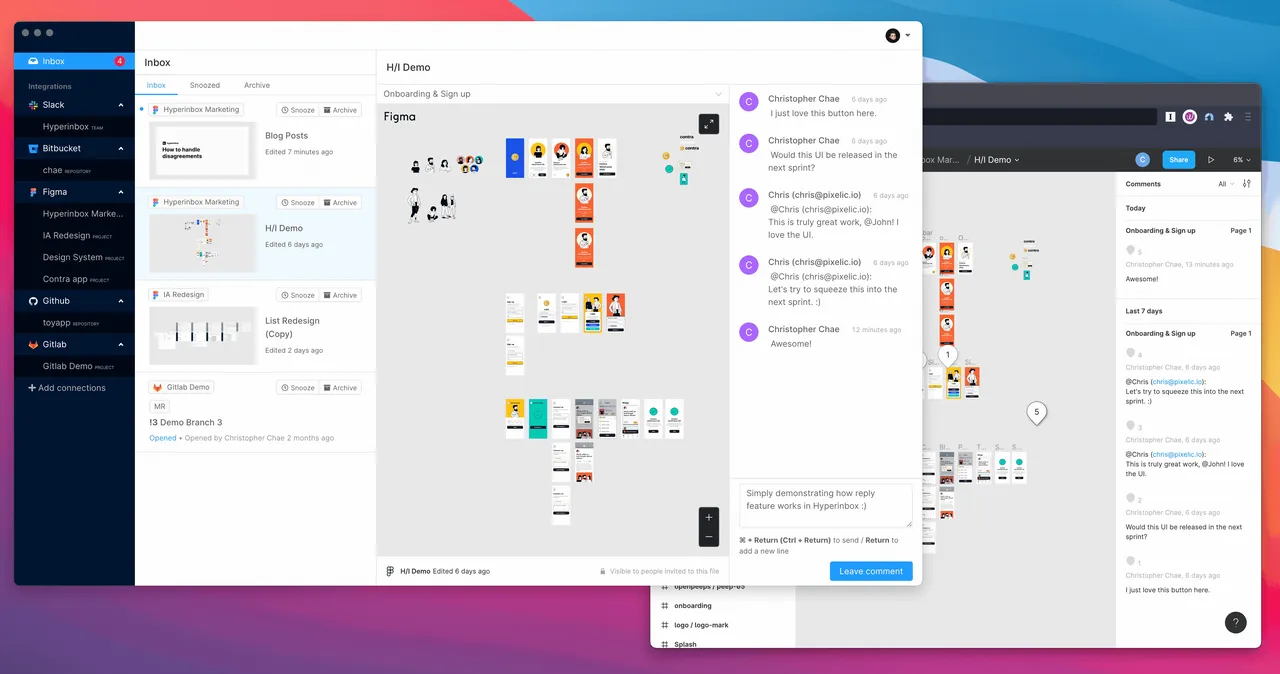The width and height of the screenshot is (1280, 674).
Task: Click the Slack logo icon in sidebar
Action: tap(34, 105)
